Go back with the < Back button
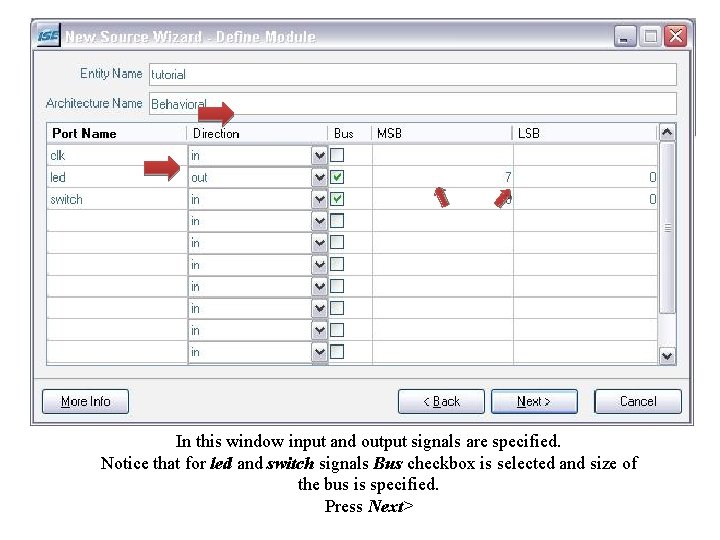The height and width of the screenshot is (540, 720). pos(441,402)
